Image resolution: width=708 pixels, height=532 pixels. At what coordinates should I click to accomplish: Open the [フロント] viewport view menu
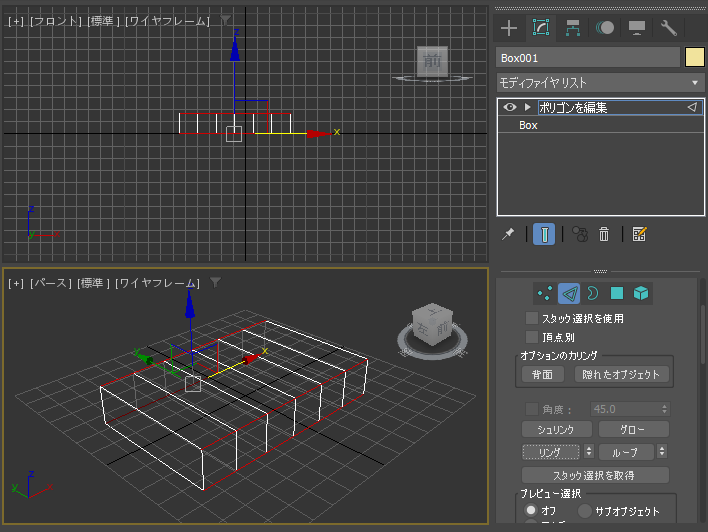(x=56, y=21)
